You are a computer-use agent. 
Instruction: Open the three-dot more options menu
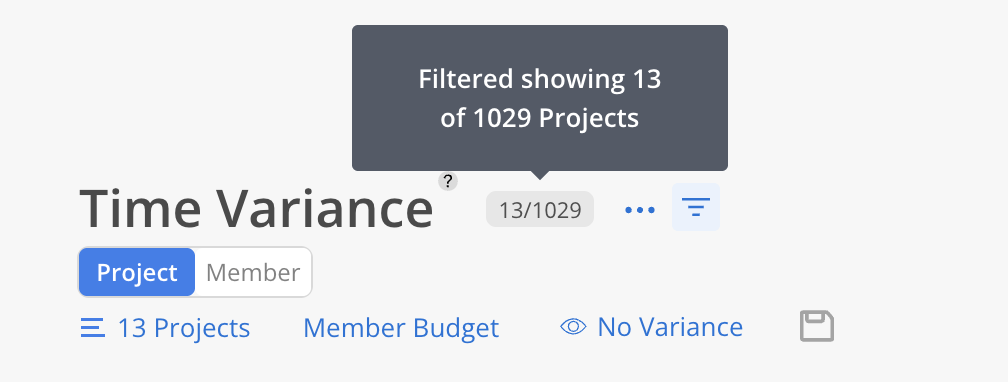(640, 210)
